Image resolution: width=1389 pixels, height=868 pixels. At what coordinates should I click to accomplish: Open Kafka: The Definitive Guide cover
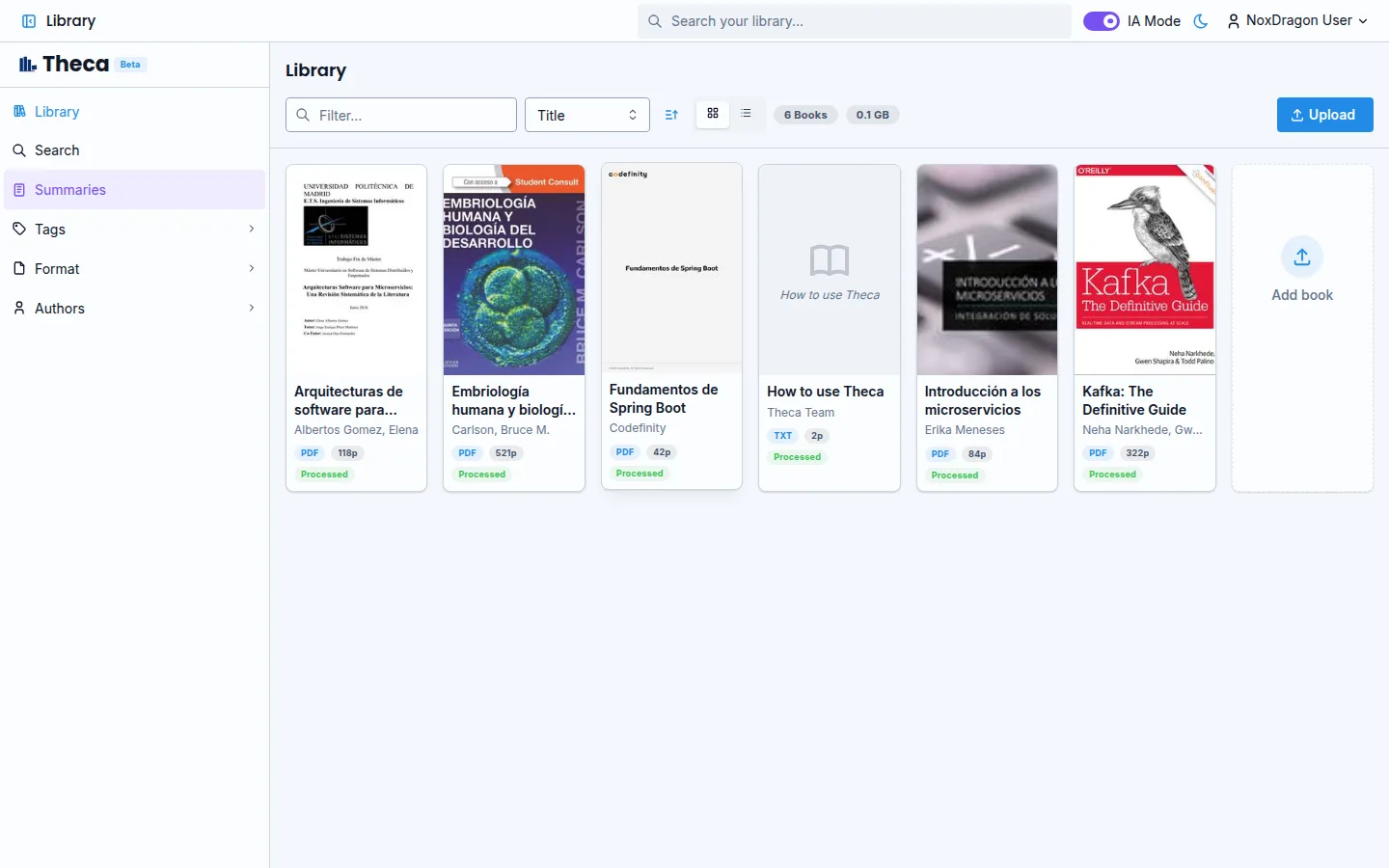coord(1145,270)
